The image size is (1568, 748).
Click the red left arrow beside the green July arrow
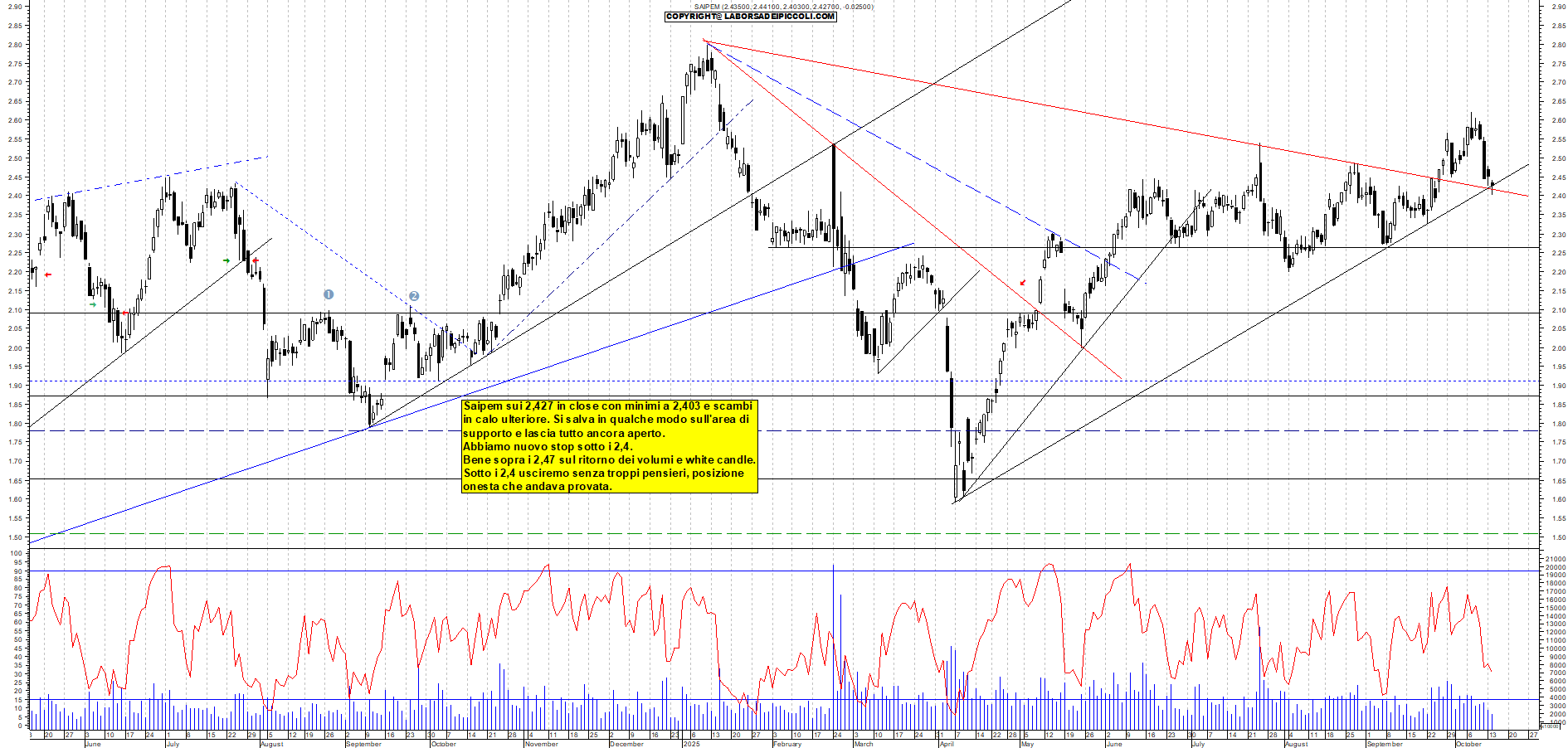pyautogui.click(x=256, y=260)
